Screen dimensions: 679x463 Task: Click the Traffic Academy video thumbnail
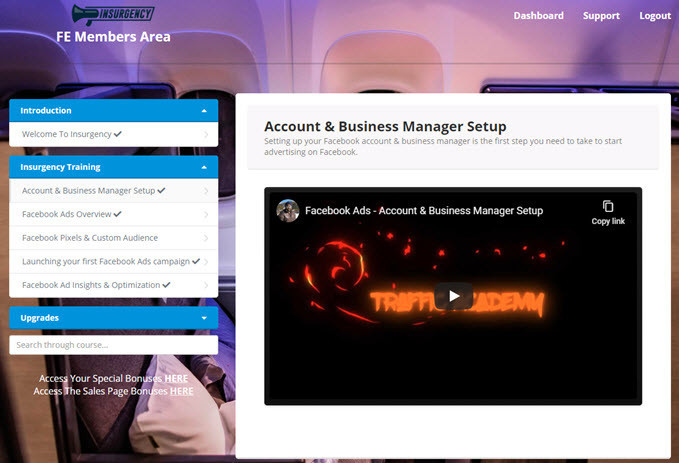tap(453, 296)
